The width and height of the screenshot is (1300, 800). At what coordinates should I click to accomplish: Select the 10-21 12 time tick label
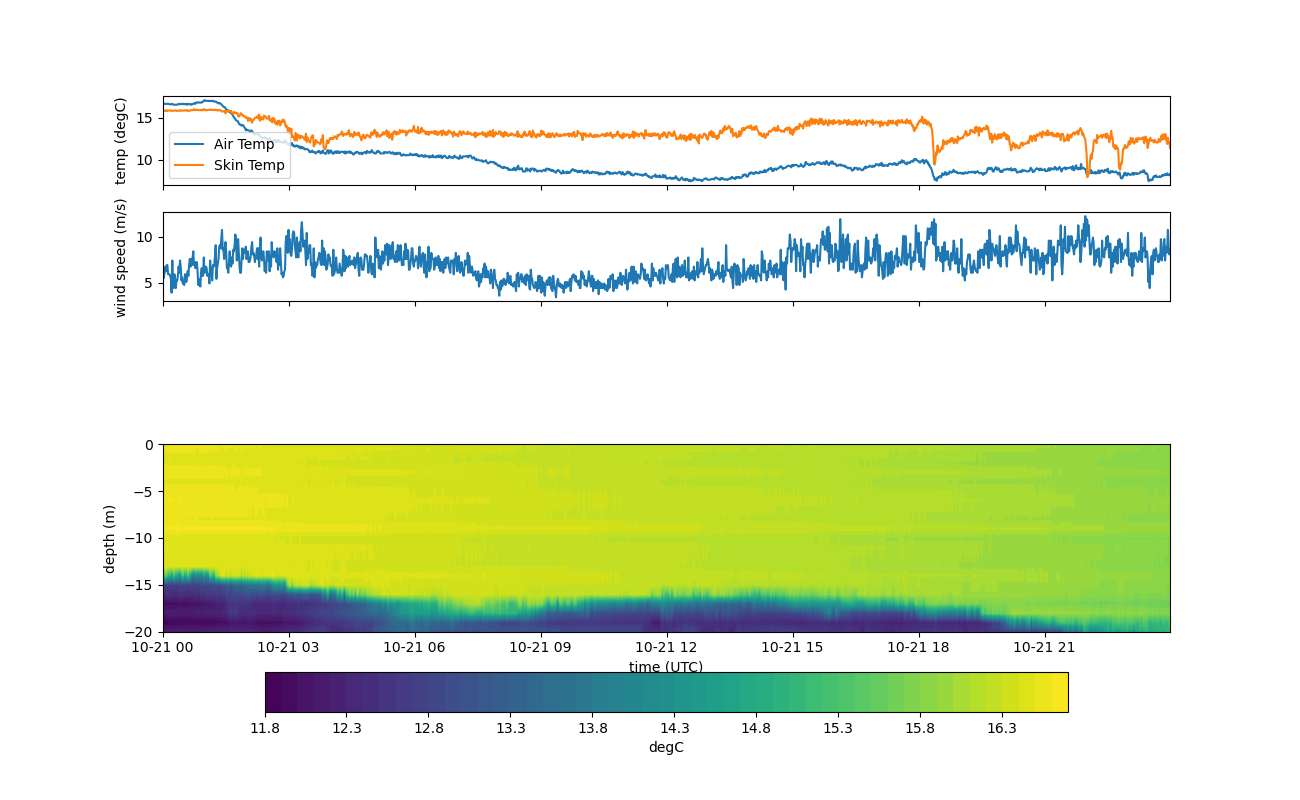[666, 647]
